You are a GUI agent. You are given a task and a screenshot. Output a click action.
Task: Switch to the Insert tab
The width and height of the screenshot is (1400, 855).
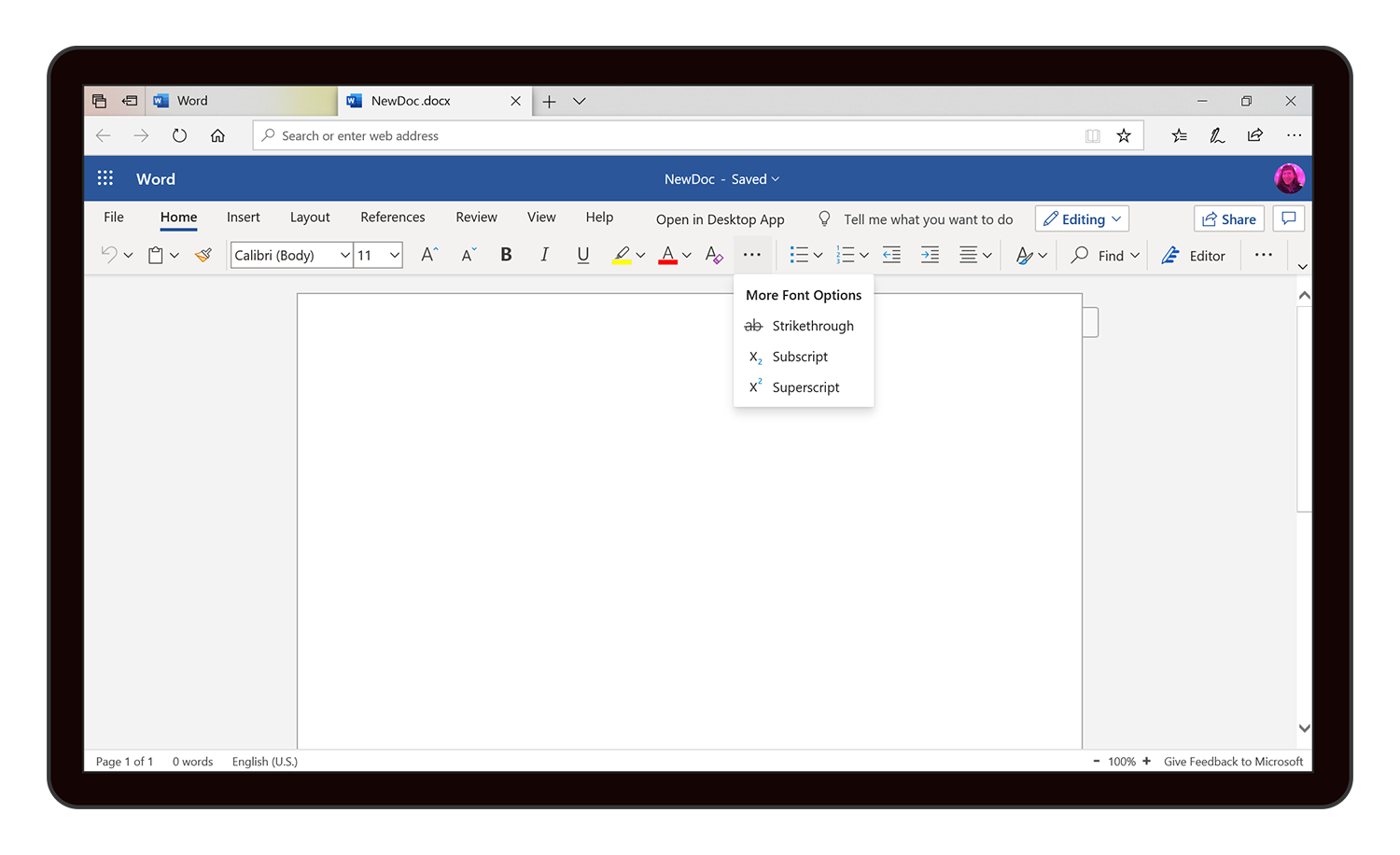(244, 217)
